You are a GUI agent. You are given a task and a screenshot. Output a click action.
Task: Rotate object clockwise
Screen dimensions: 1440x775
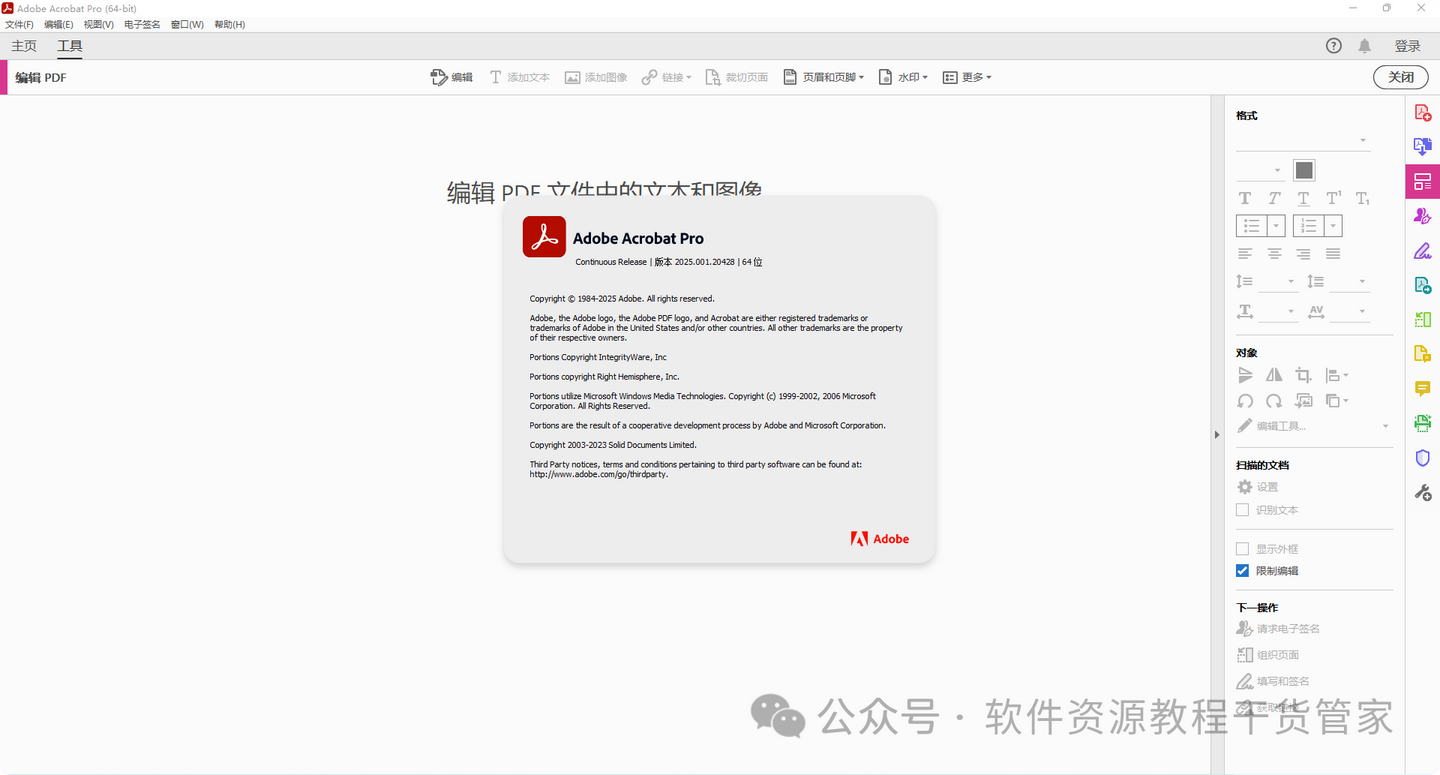[x=1274, y=400]
